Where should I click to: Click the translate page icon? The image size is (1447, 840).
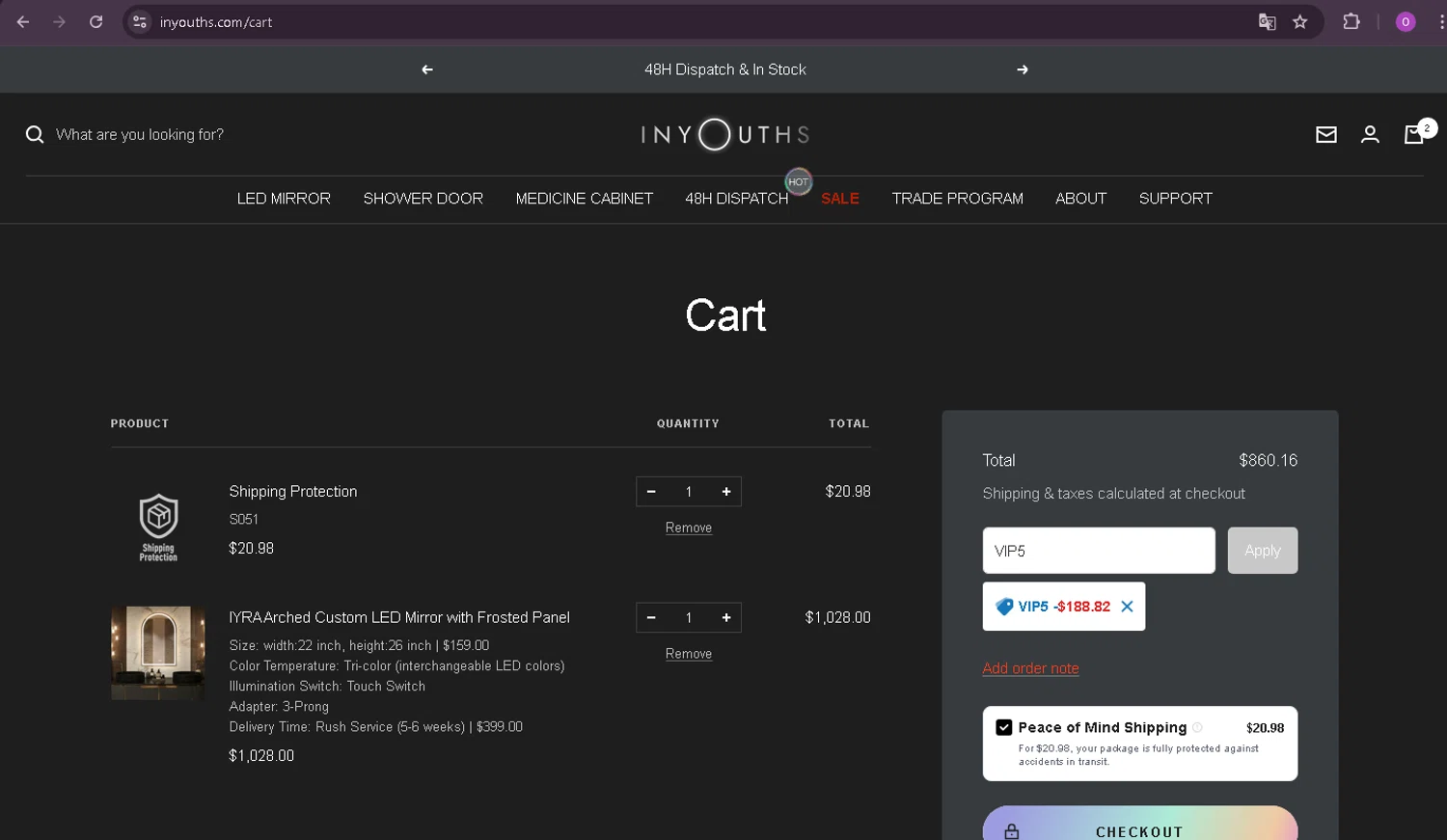coord(1267,22)
